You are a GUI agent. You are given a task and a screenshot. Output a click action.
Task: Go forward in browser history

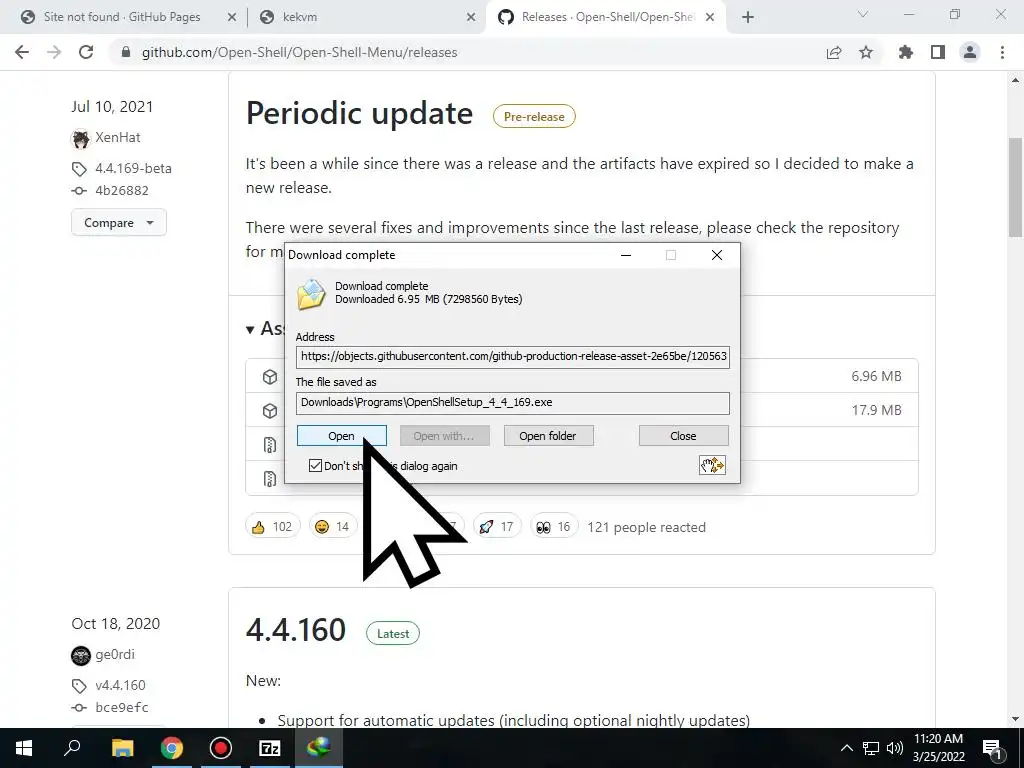click(54, 52)
